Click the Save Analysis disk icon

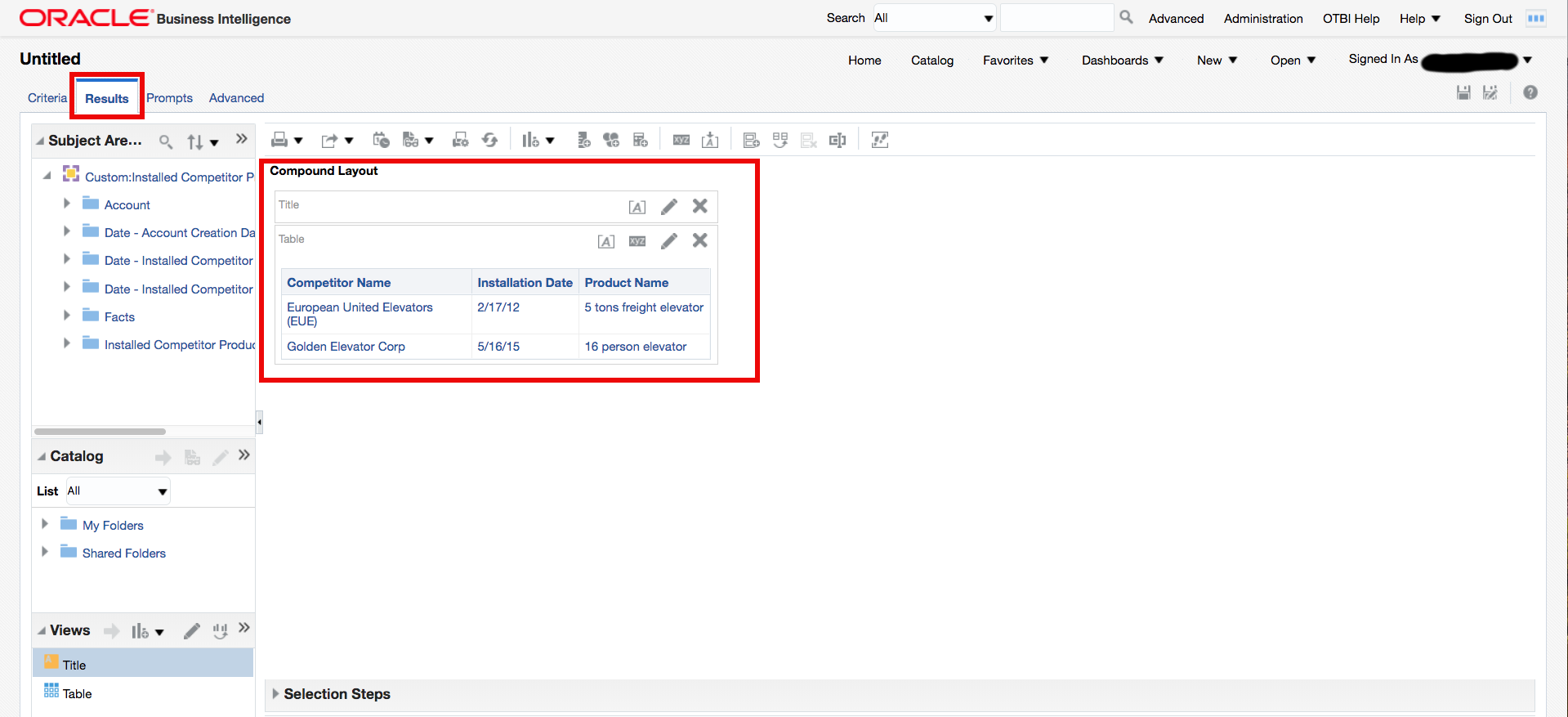(1463, 93)
